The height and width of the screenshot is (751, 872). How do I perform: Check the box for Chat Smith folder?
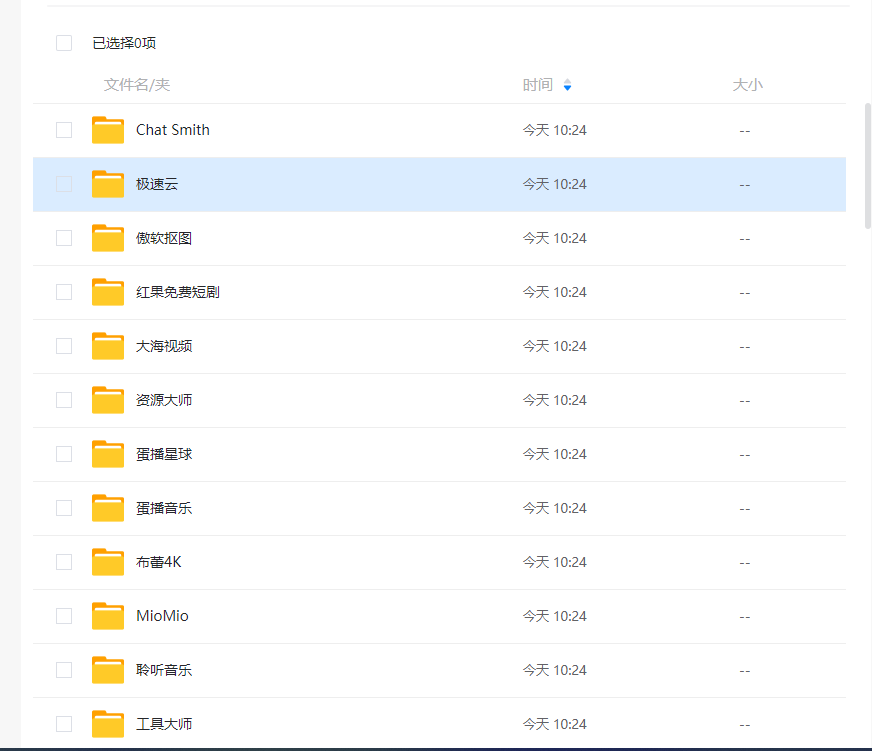[64, 130]
